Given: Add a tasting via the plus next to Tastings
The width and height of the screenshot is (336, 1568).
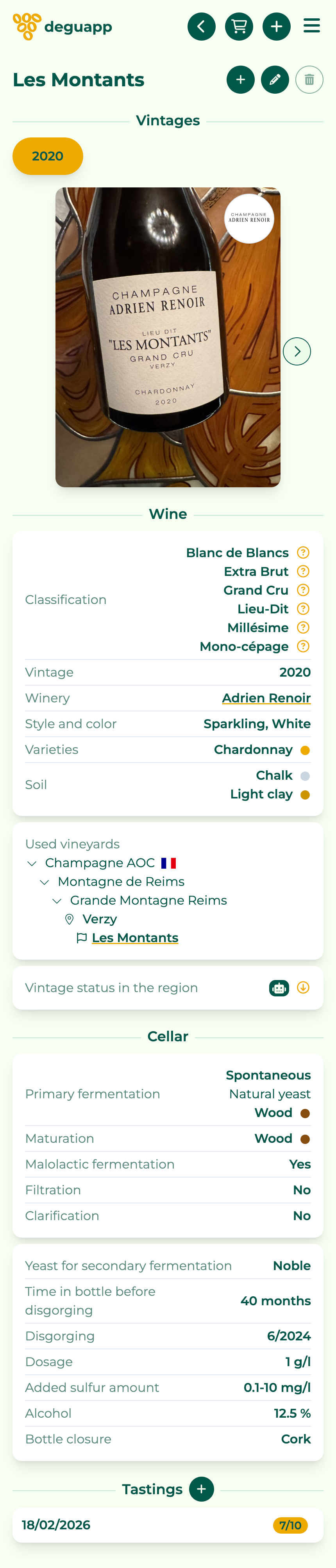Looking at the screenshot, I should [x=201, y=1489].
